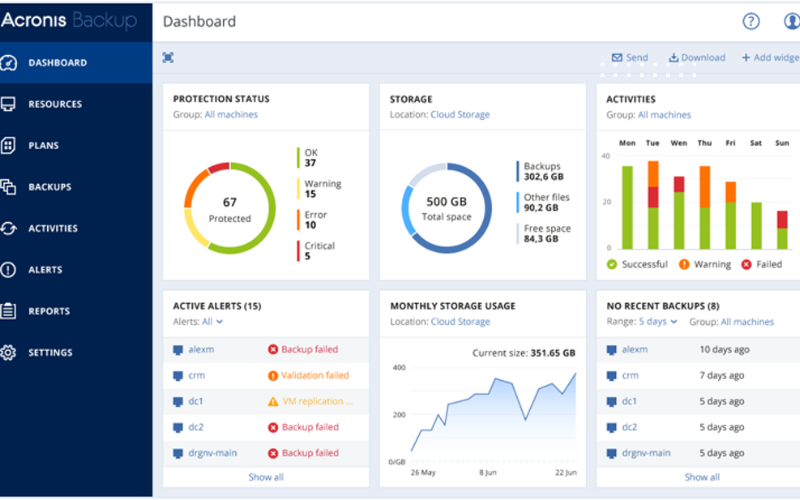The image size is (800, 500).
Task: Open alexm machine in Active Alerts list
Action: click(201, 349)
